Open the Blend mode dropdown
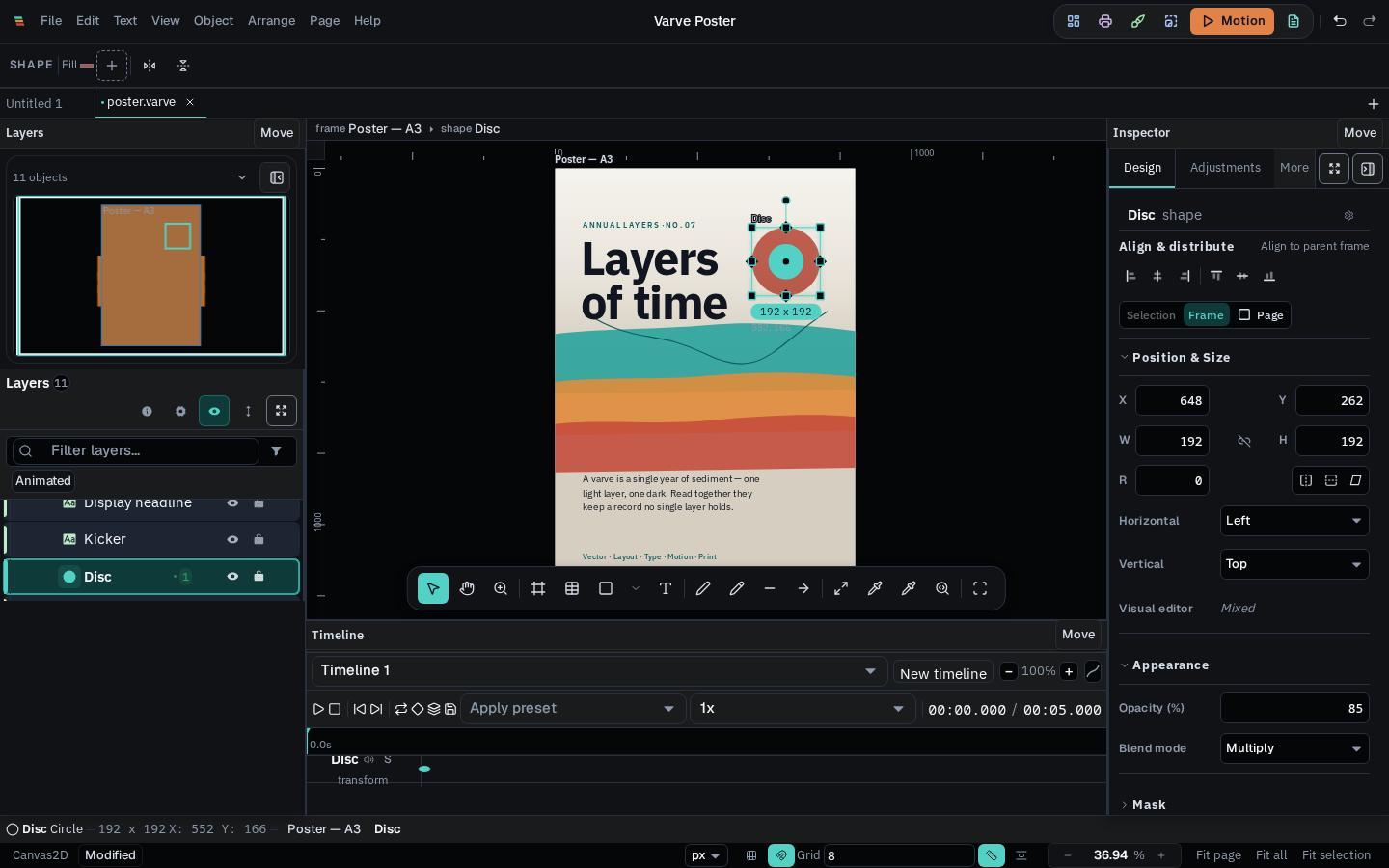 click(1294, 748)
